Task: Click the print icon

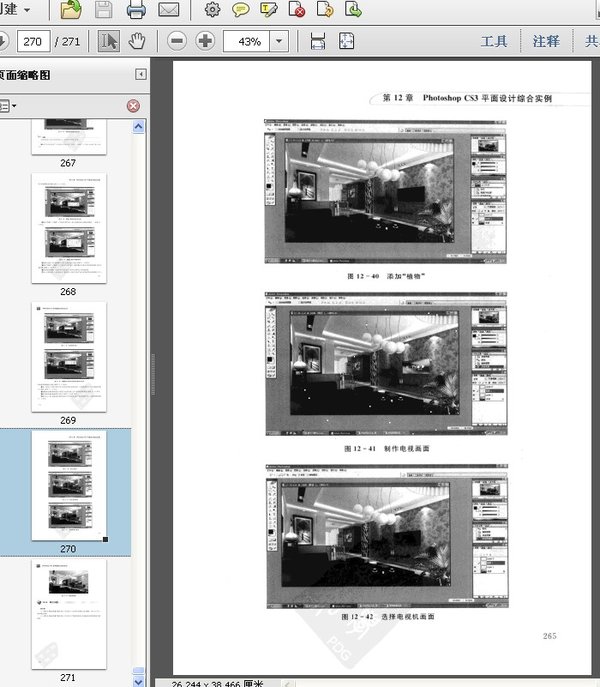Action: coord(136,11)
